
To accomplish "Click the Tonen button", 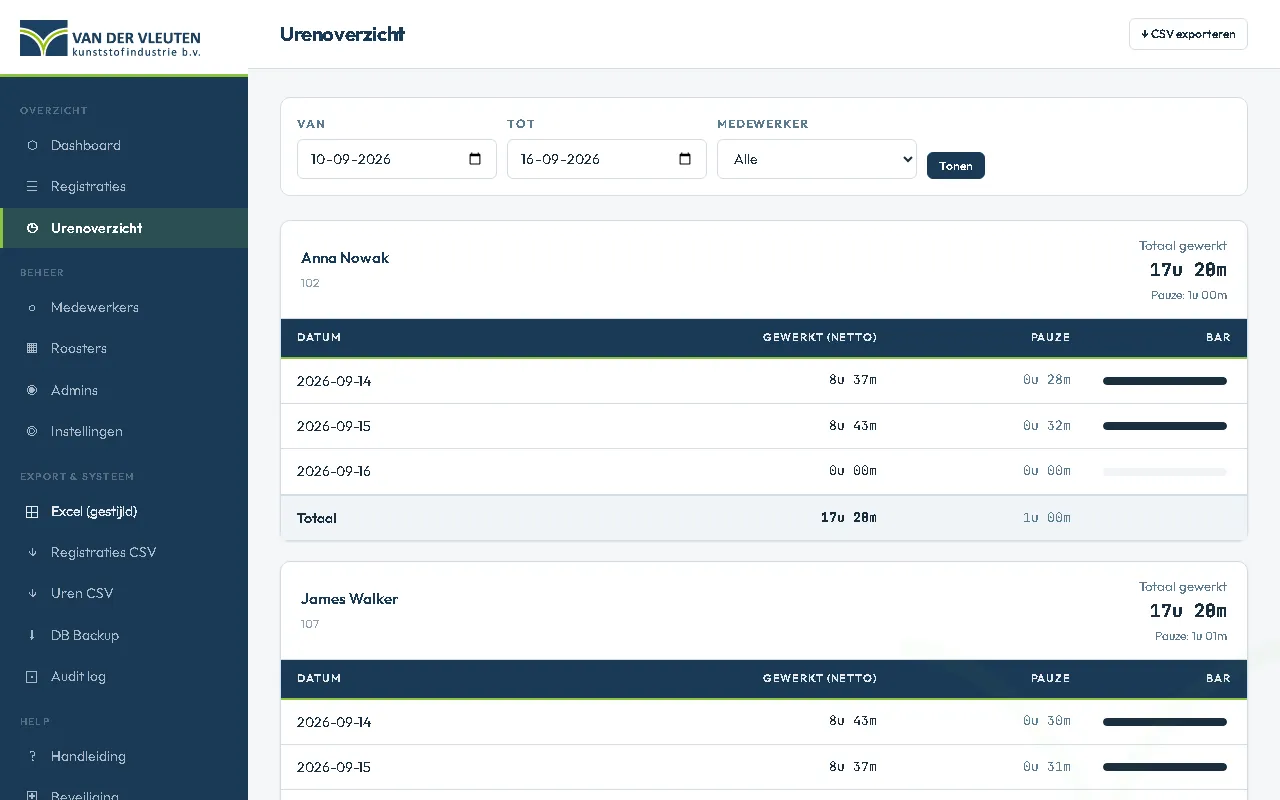I will [x=956, y=165].
